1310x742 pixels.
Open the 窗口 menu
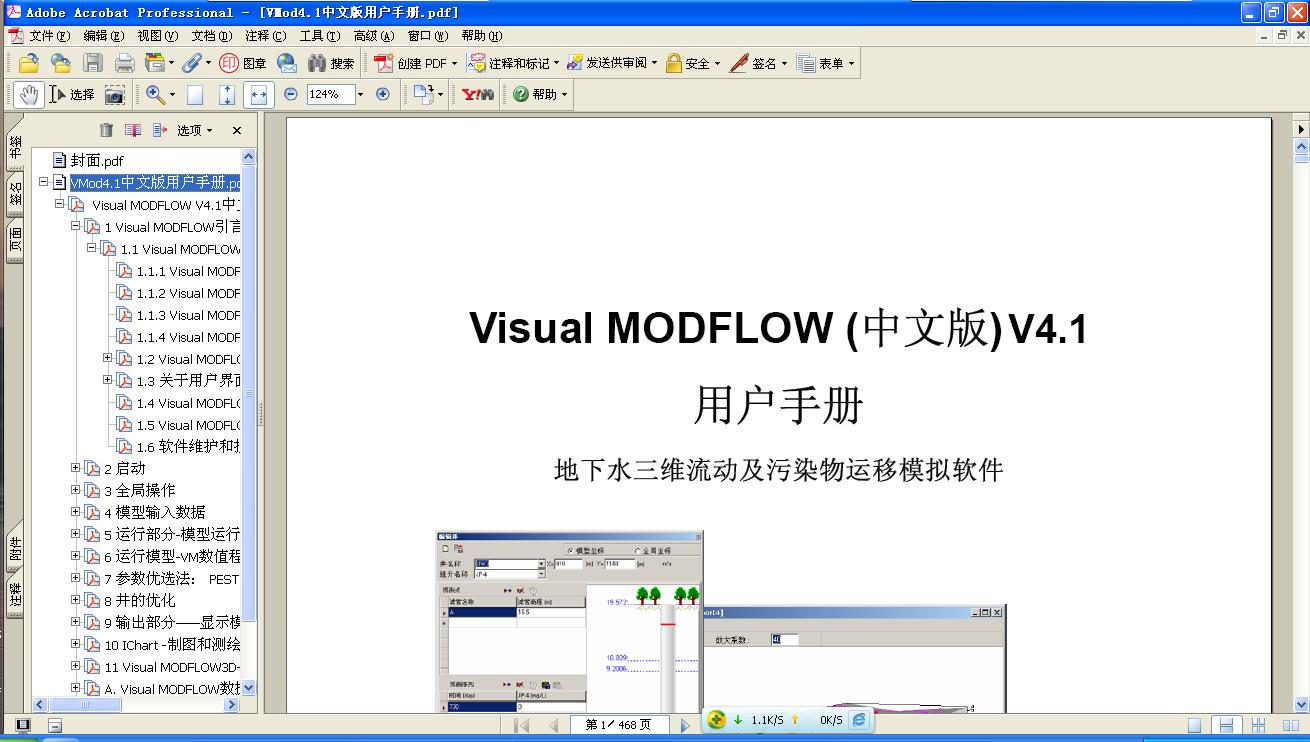(428, 35)
